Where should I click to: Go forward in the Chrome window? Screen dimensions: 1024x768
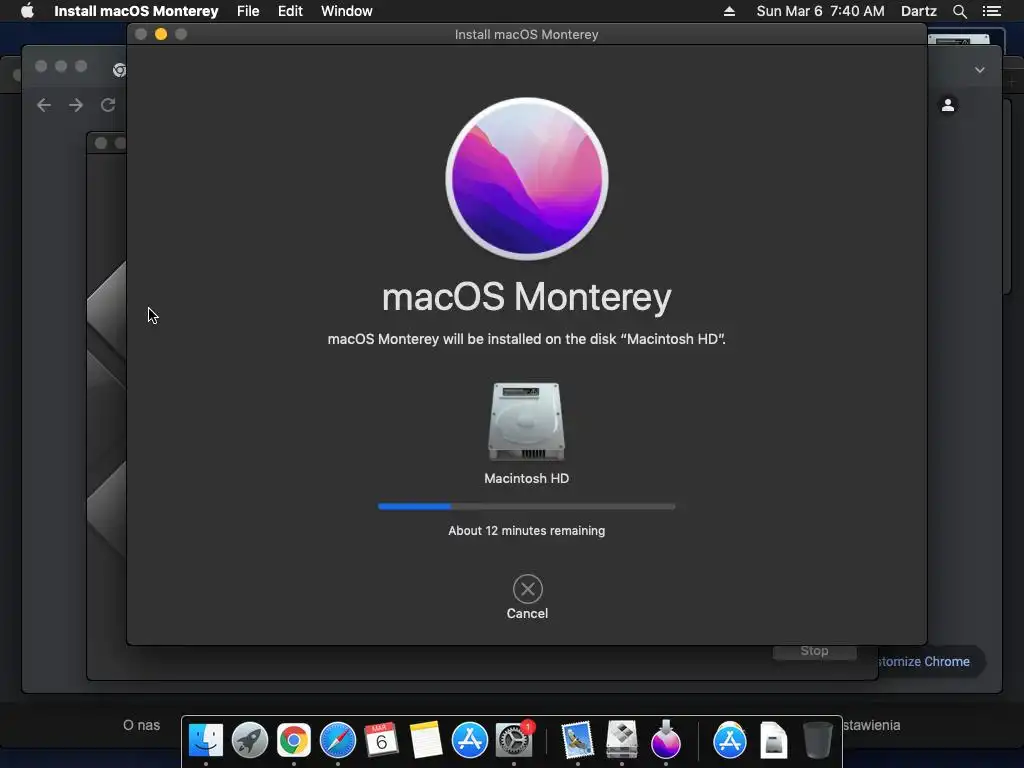click(x=76, y=105)
